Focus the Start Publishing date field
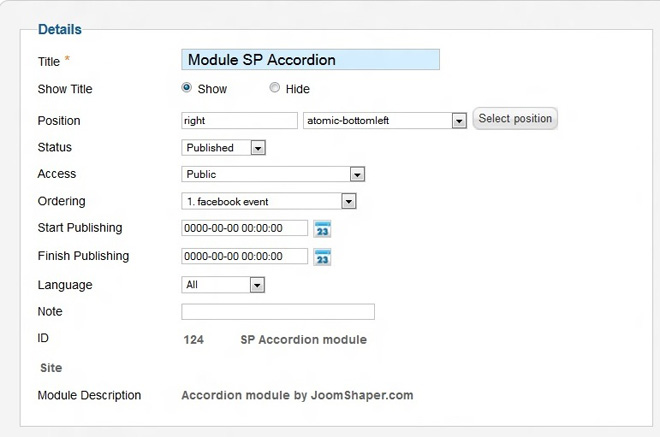 [x=245, y=228]
